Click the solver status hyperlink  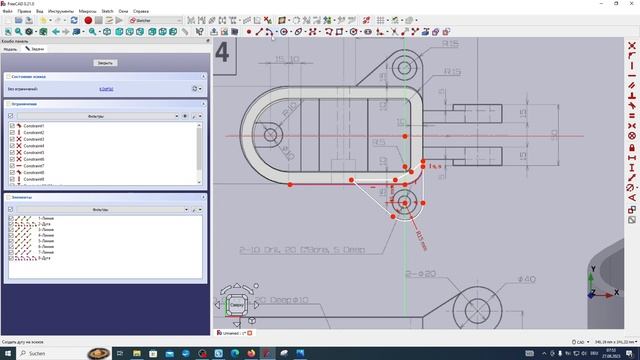point(106,89)
